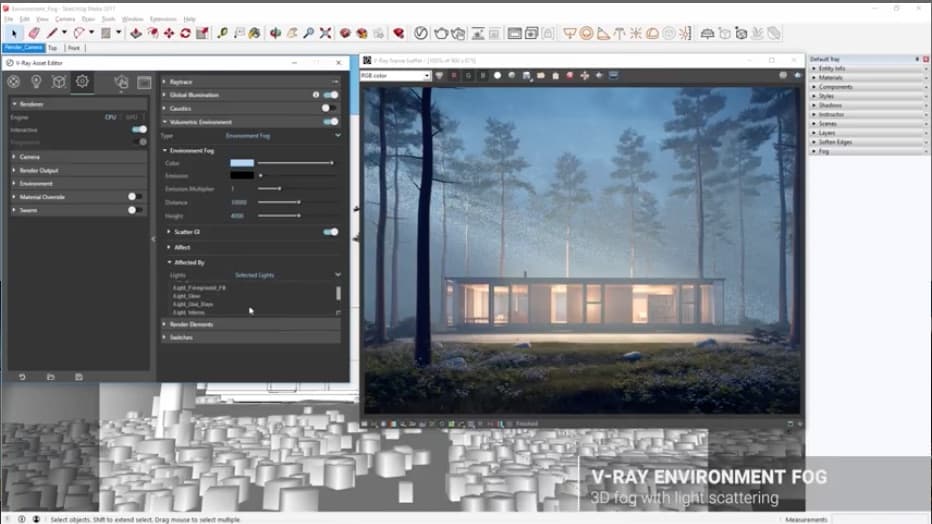Click revert settings icon in Asset Editor

click(22, 377)
